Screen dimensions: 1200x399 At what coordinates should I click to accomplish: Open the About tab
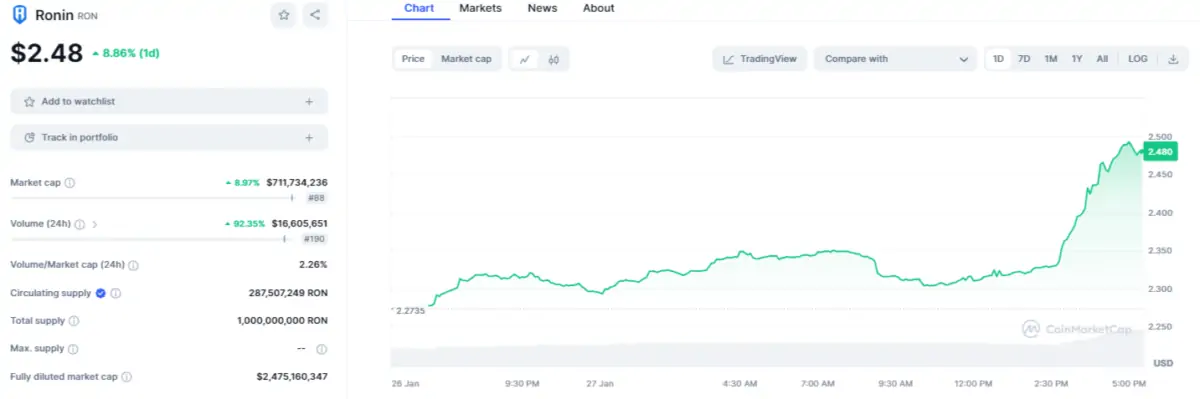point(598,8)
